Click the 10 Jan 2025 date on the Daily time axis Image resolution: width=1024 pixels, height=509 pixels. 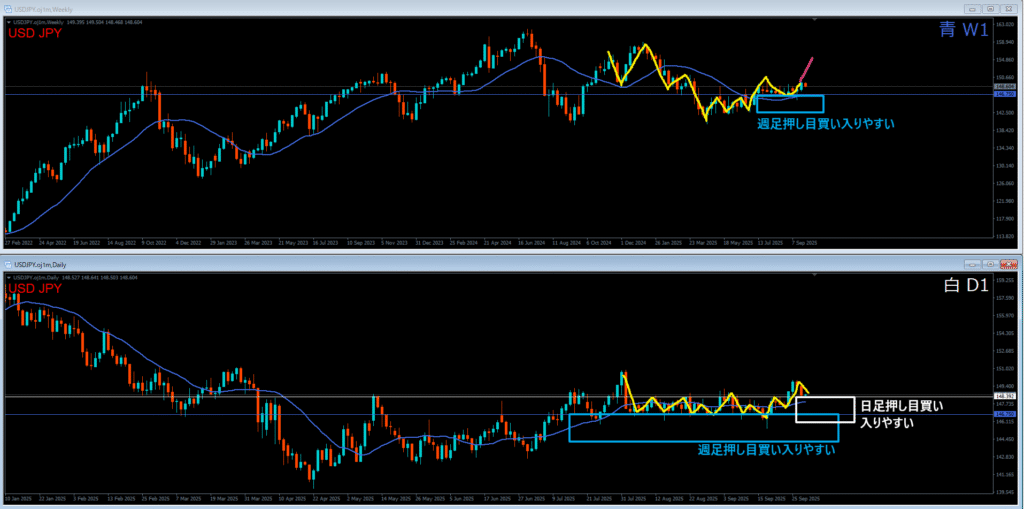(x=18, y=498)
